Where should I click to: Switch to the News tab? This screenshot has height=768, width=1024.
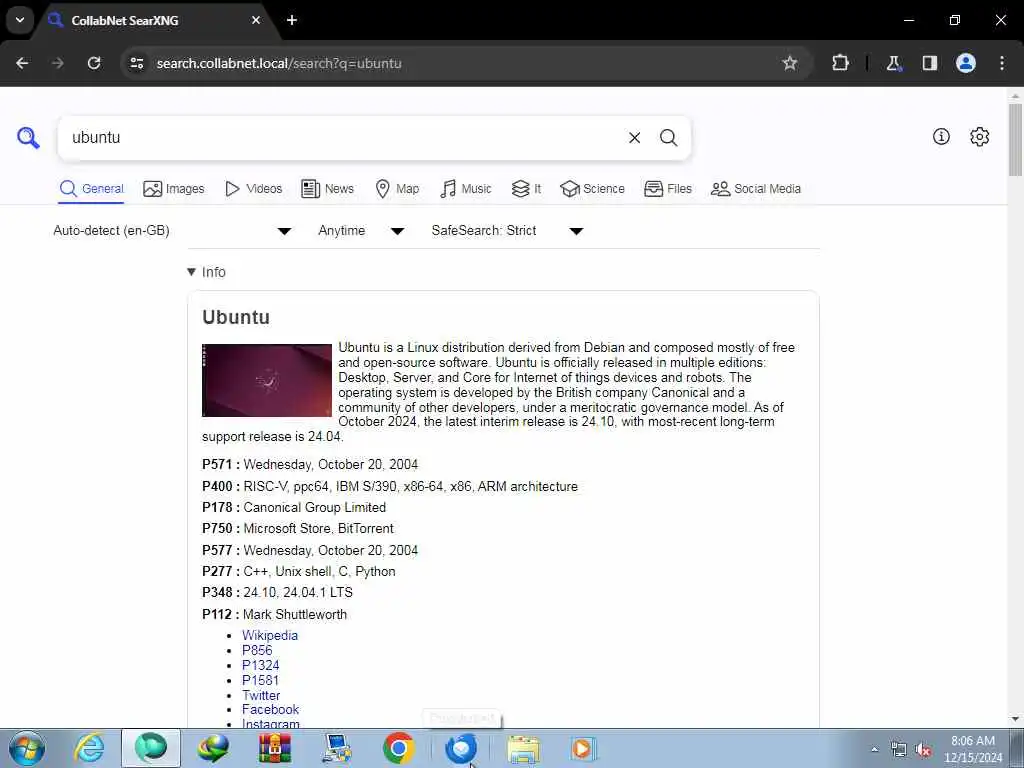pyautogui.click(x=327, y=189)
